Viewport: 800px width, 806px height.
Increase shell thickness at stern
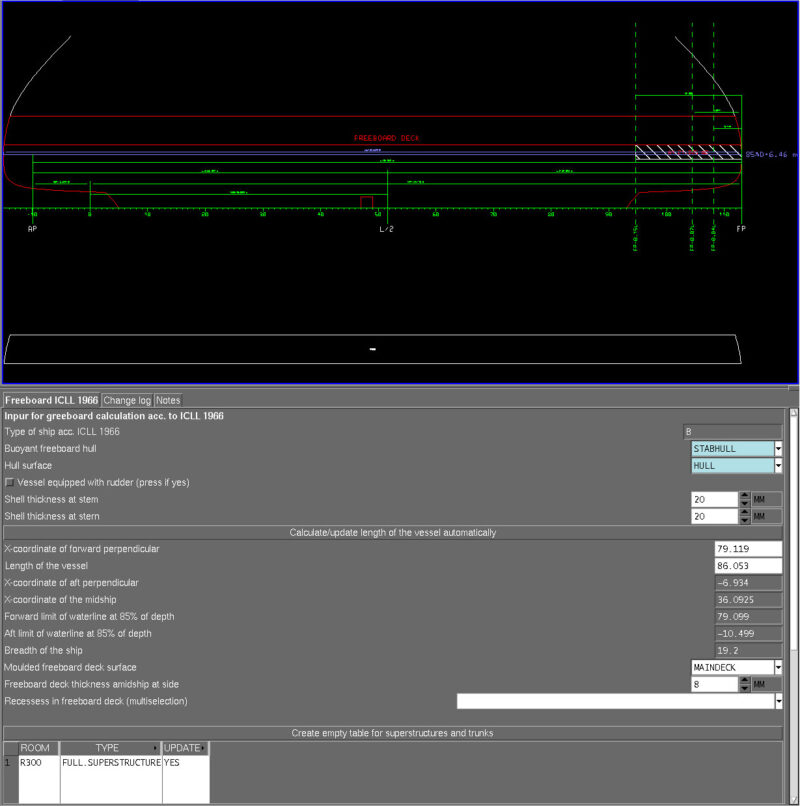[744, 512]
